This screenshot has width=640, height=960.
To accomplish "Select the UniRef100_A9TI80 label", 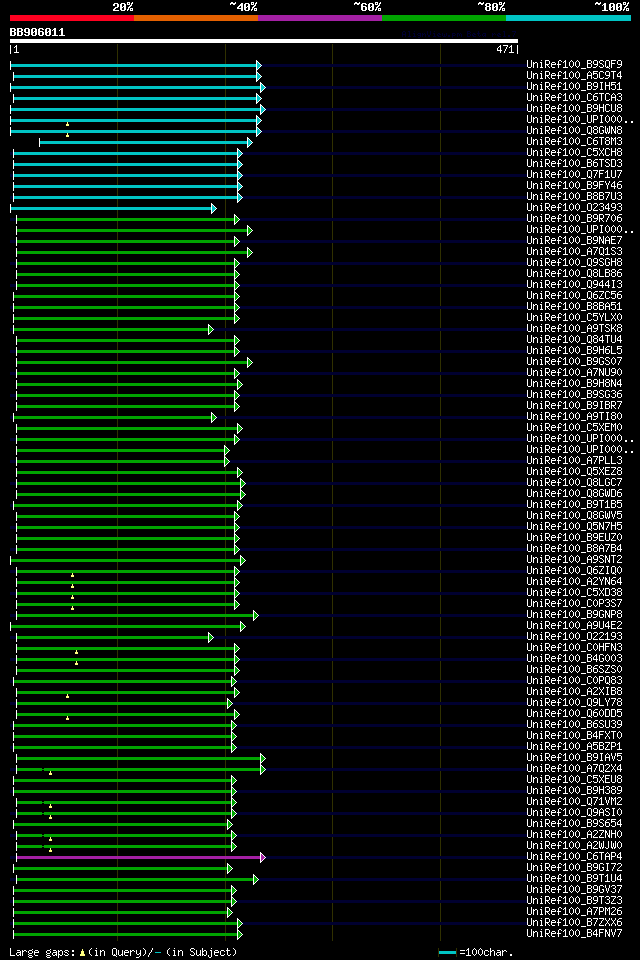I will [574, 417].
